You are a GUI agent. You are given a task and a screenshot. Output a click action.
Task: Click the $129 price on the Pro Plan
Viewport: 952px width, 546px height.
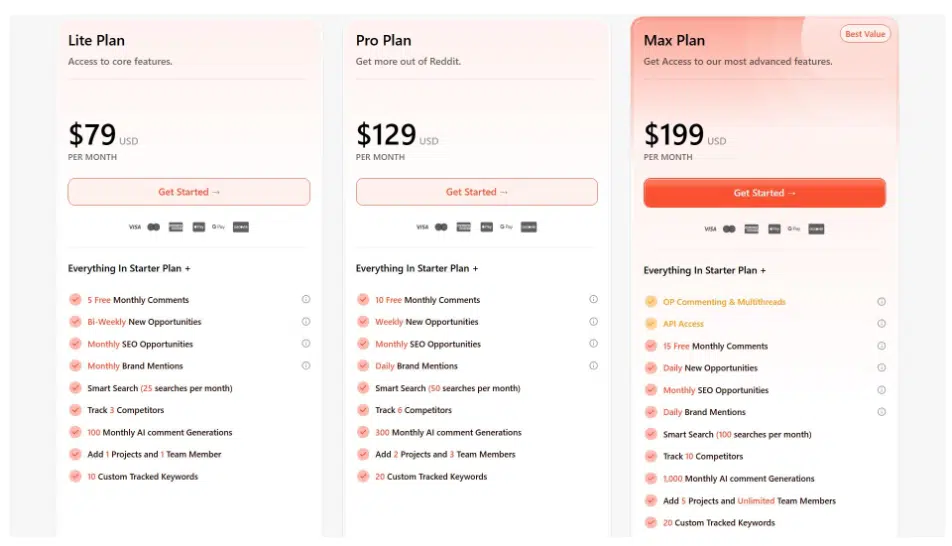tap(385, 134)
